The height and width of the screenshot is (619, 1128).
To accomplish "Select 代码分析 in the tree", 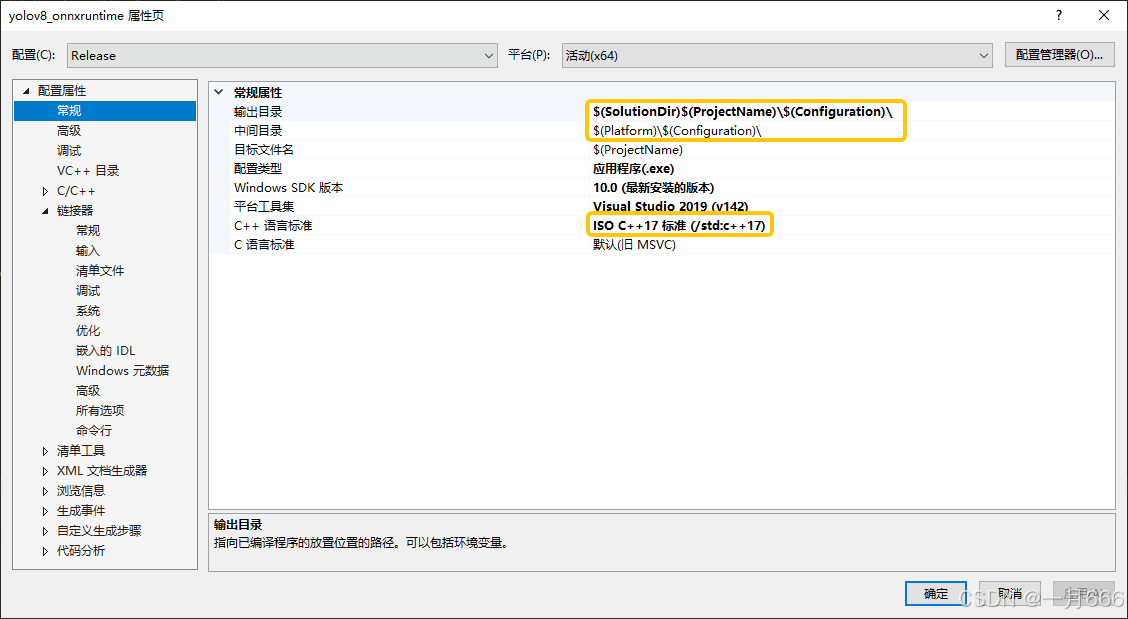I will point(83,550).
